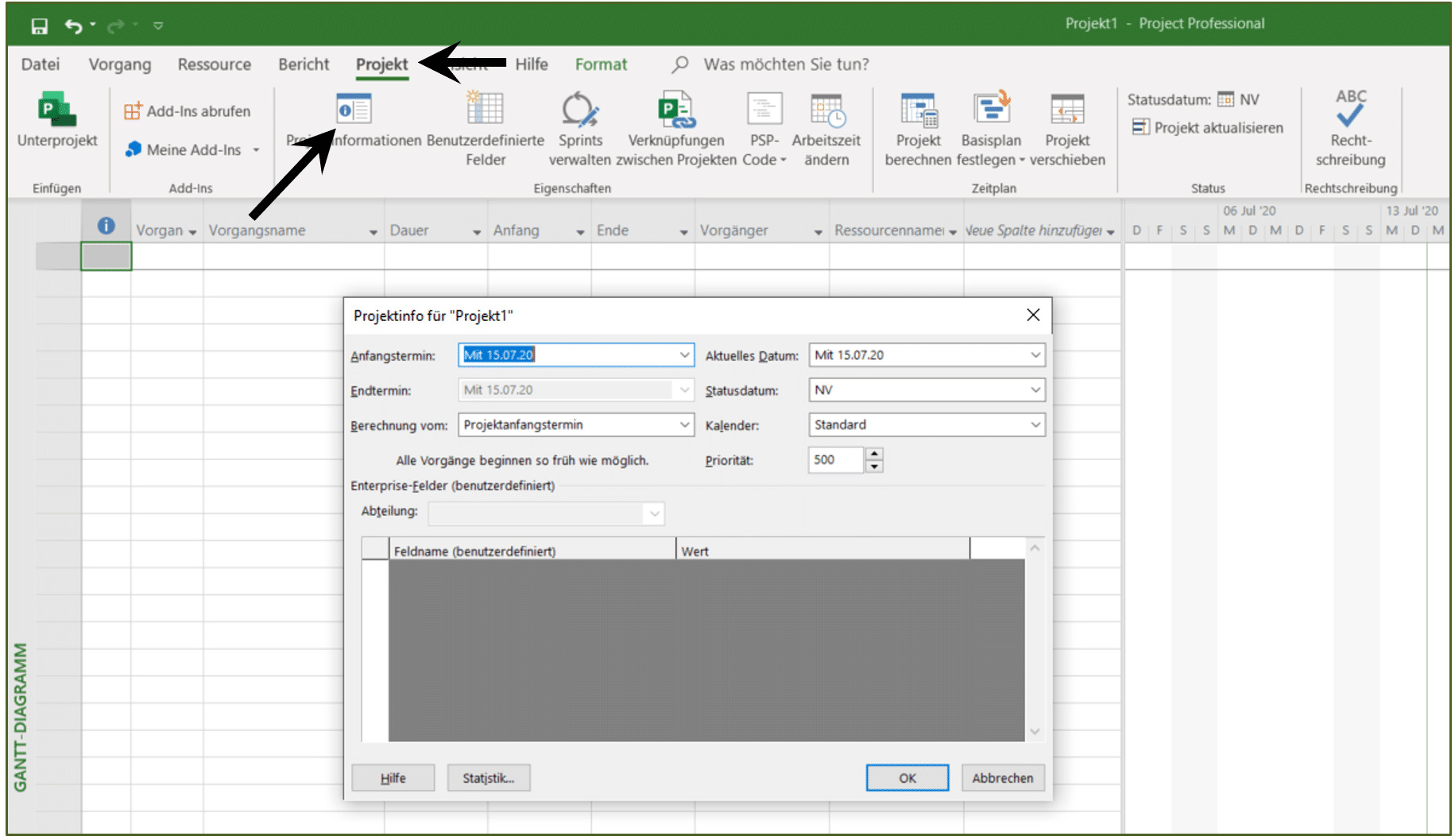This screenshot has height=840, width=1455.
Task: Expand the Statusdatum NV dropdown
Action: (1035, 390)
